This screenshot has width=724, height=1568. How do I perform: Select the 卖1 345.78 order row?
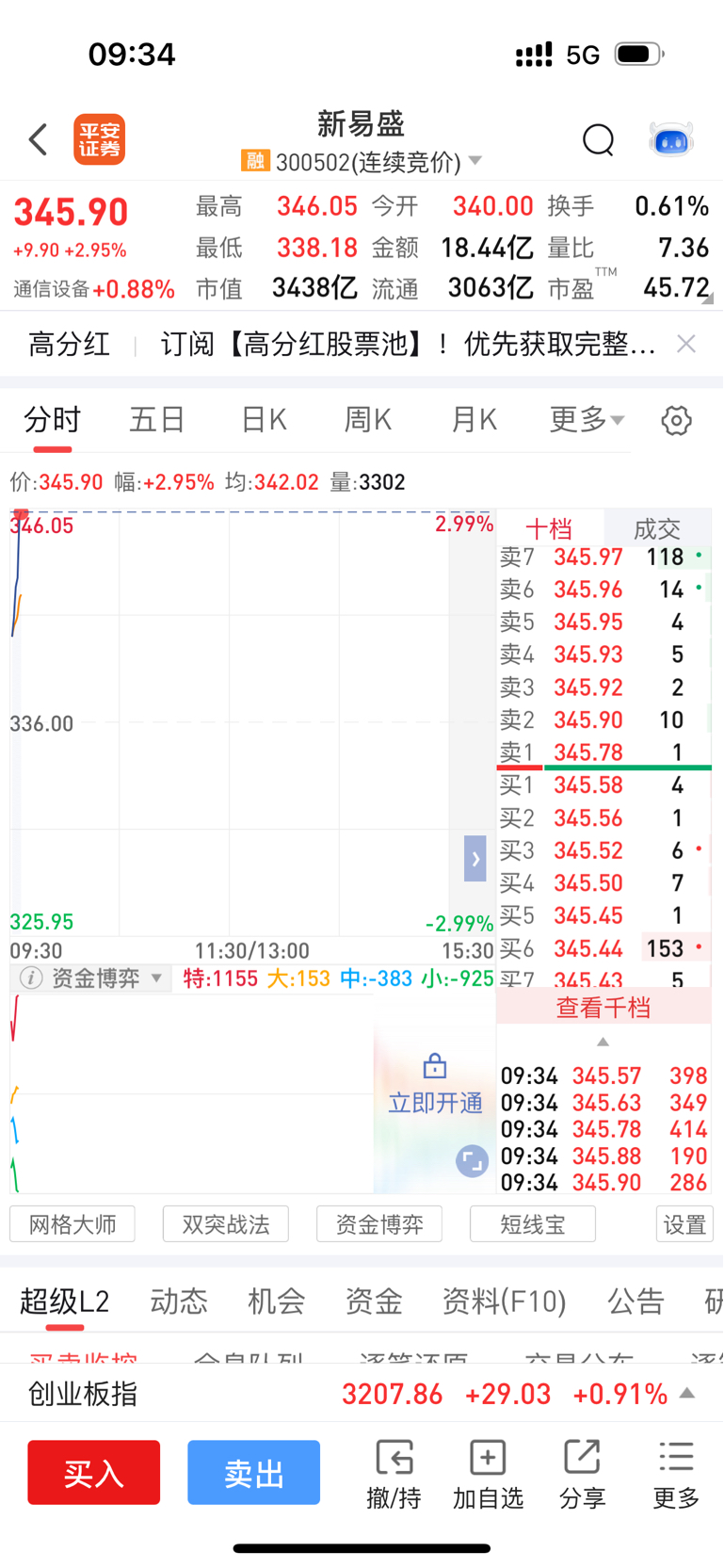(604, 752)
